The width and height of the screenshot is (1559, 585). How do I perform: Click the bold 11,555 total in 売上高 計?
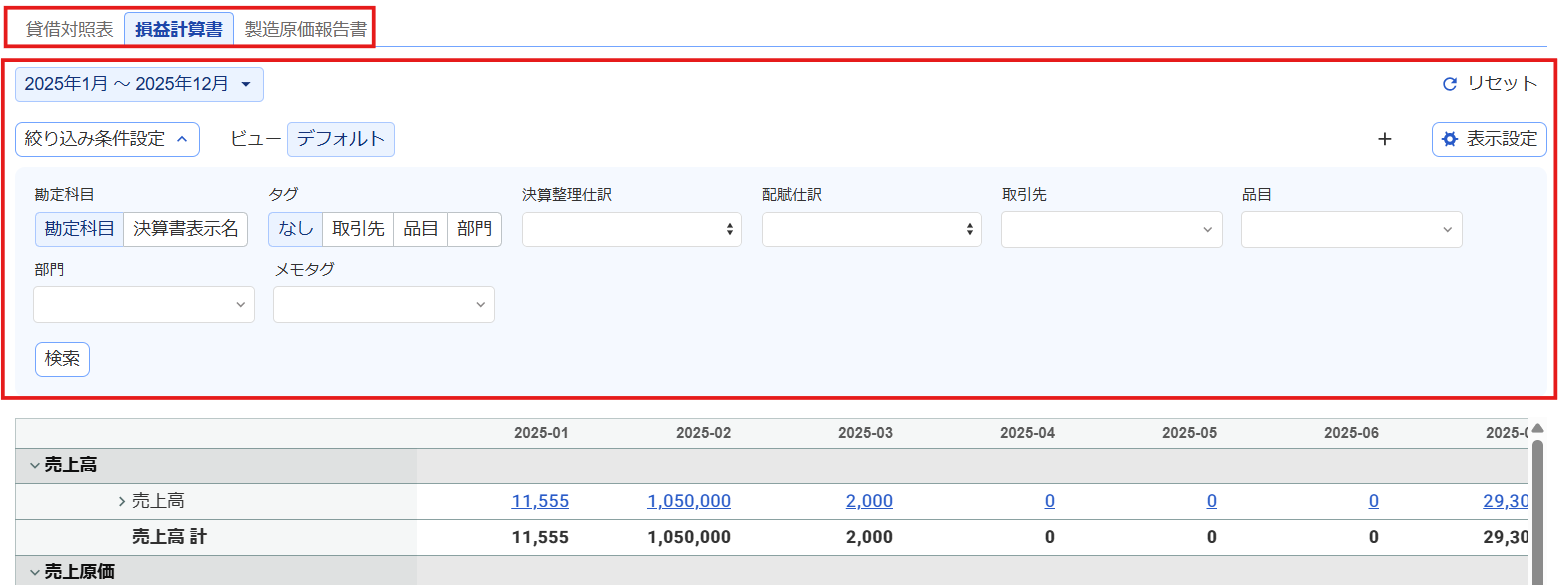[x=540, y=537]
